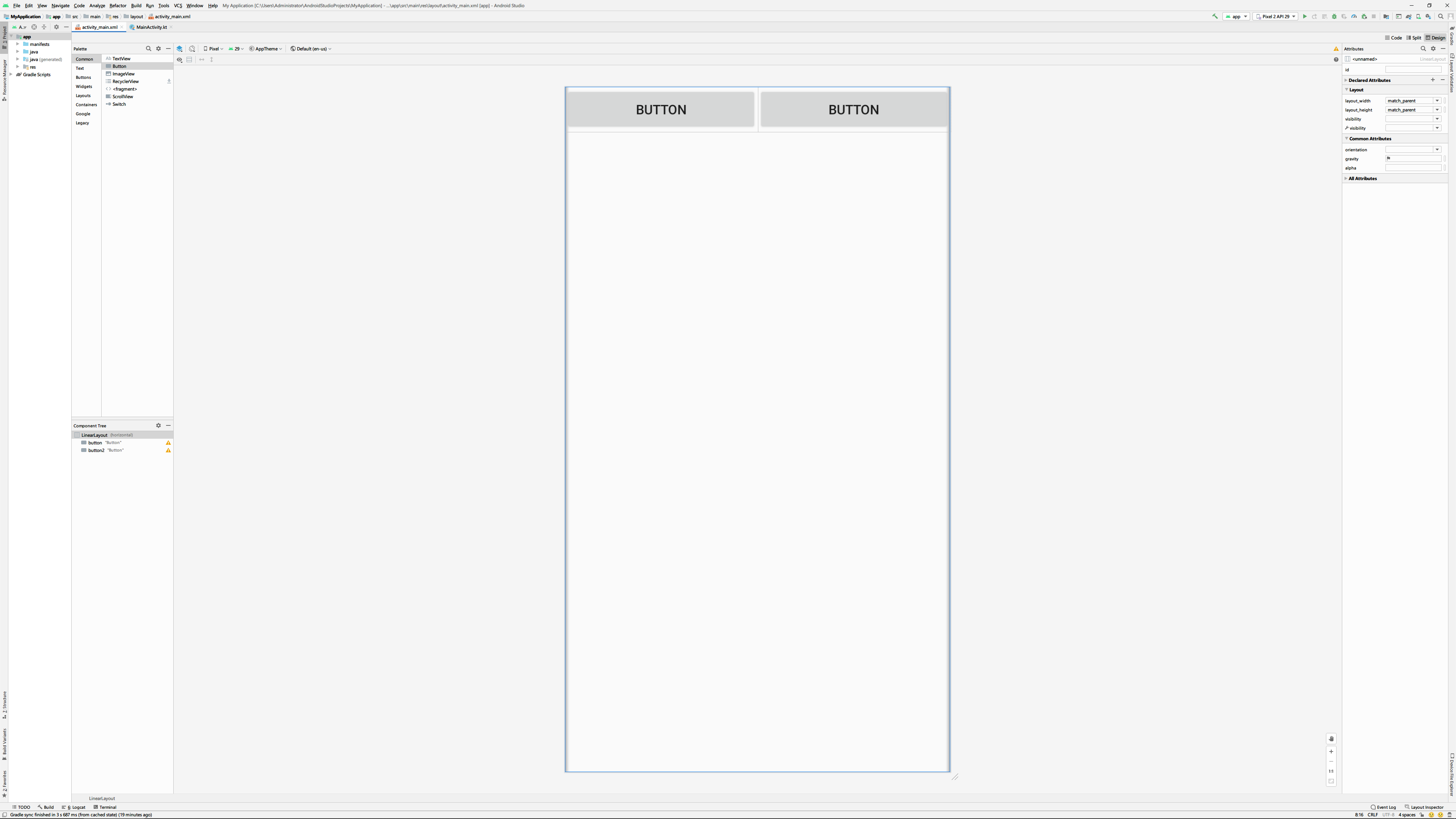Click orientation rotate icon in design toolbar
This screenshot has width=1456, height=819.
click(x=192, y=49)
